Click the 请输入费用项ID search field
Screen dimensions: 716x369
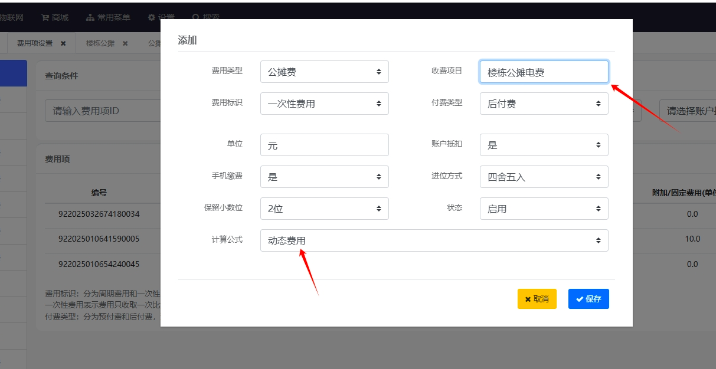[x=103, y=111]
